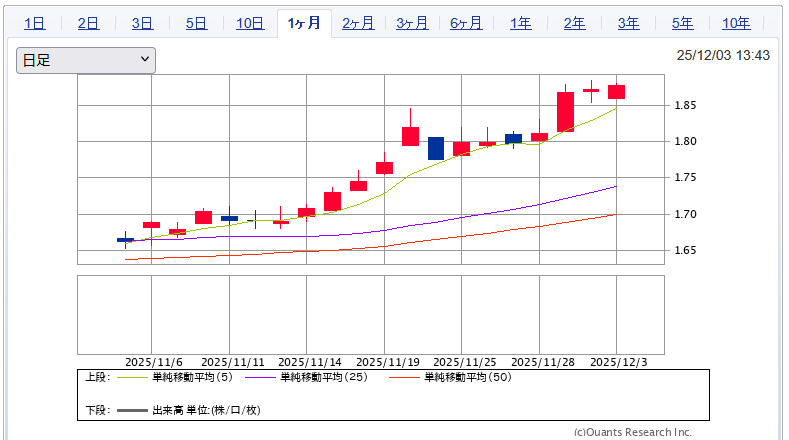Select the 1年 range tab

[520, 23]
